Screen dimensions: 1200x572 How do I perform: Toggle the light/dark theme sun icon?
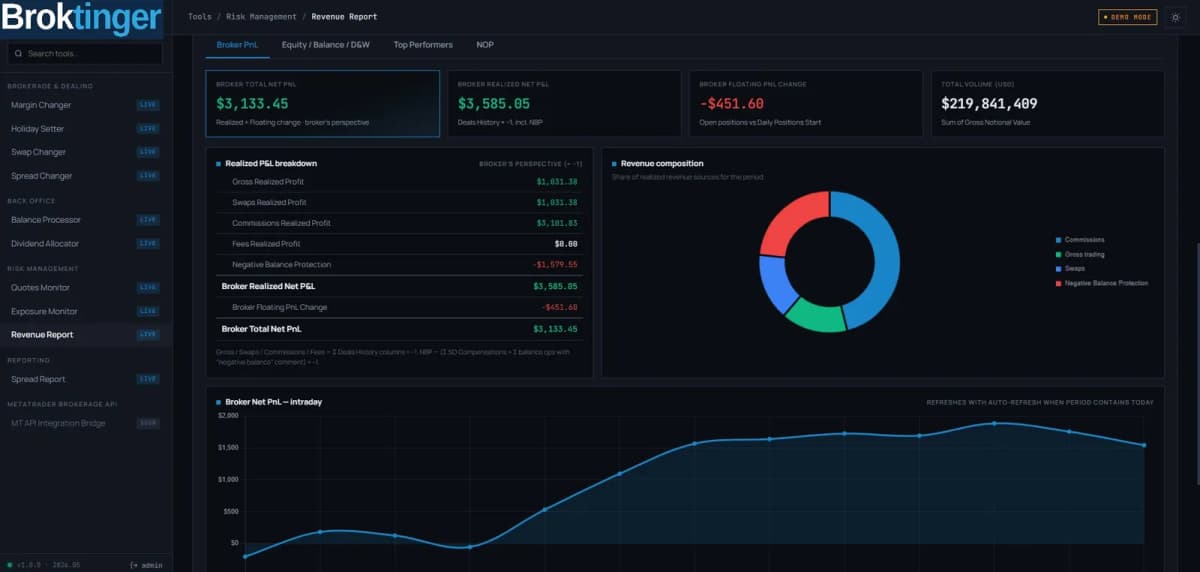click(1175, 17)
